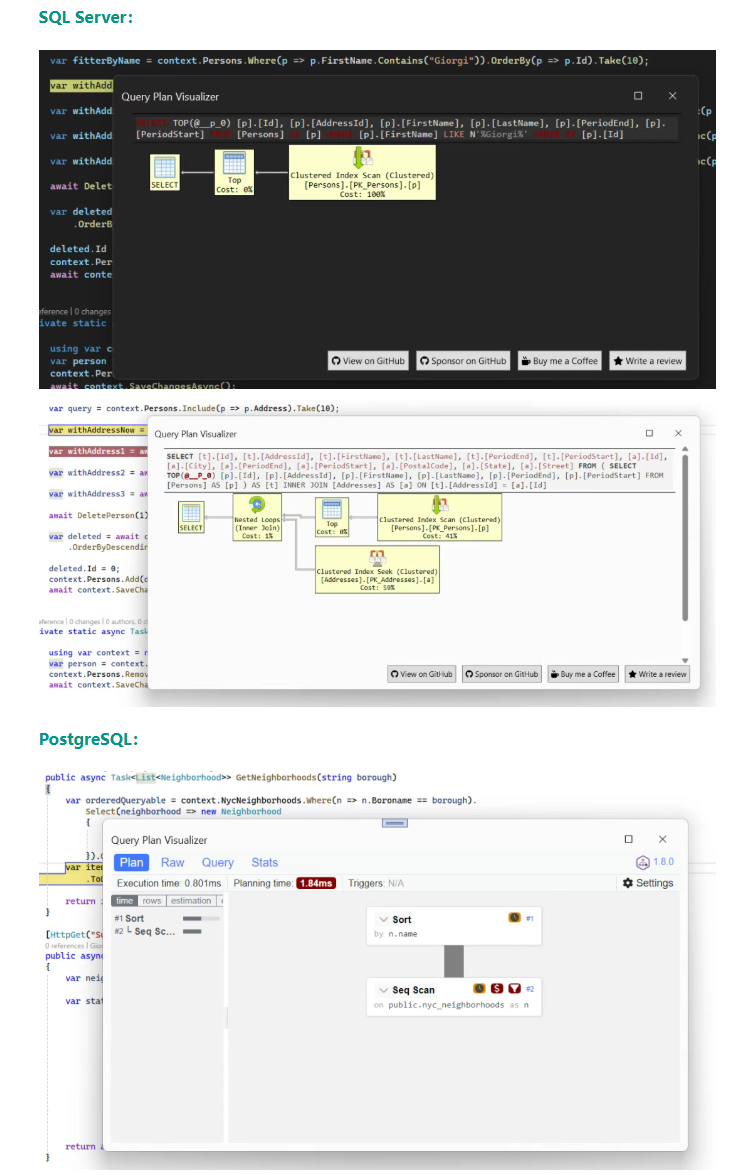Close the light-themed Query Plan Visualizer window
736x1175 pixels.
point(678,433)
